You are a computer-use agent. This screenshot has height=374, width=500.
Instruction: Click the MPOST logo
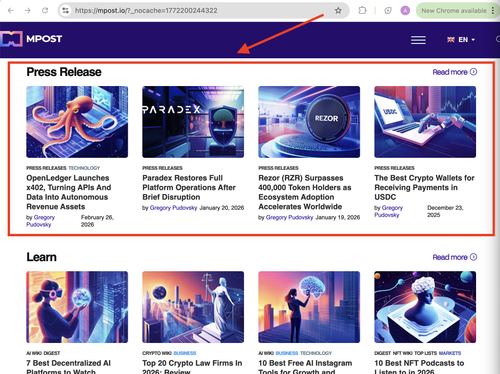(31, 39)
